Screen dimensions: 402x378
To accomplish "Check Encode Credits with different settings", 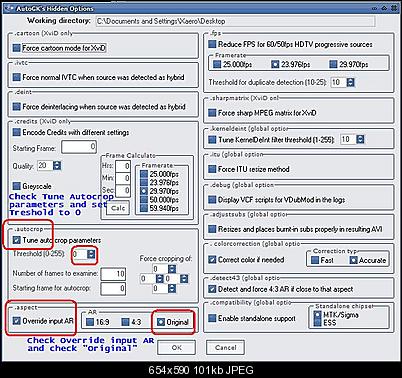I will (x=17, y=132).
